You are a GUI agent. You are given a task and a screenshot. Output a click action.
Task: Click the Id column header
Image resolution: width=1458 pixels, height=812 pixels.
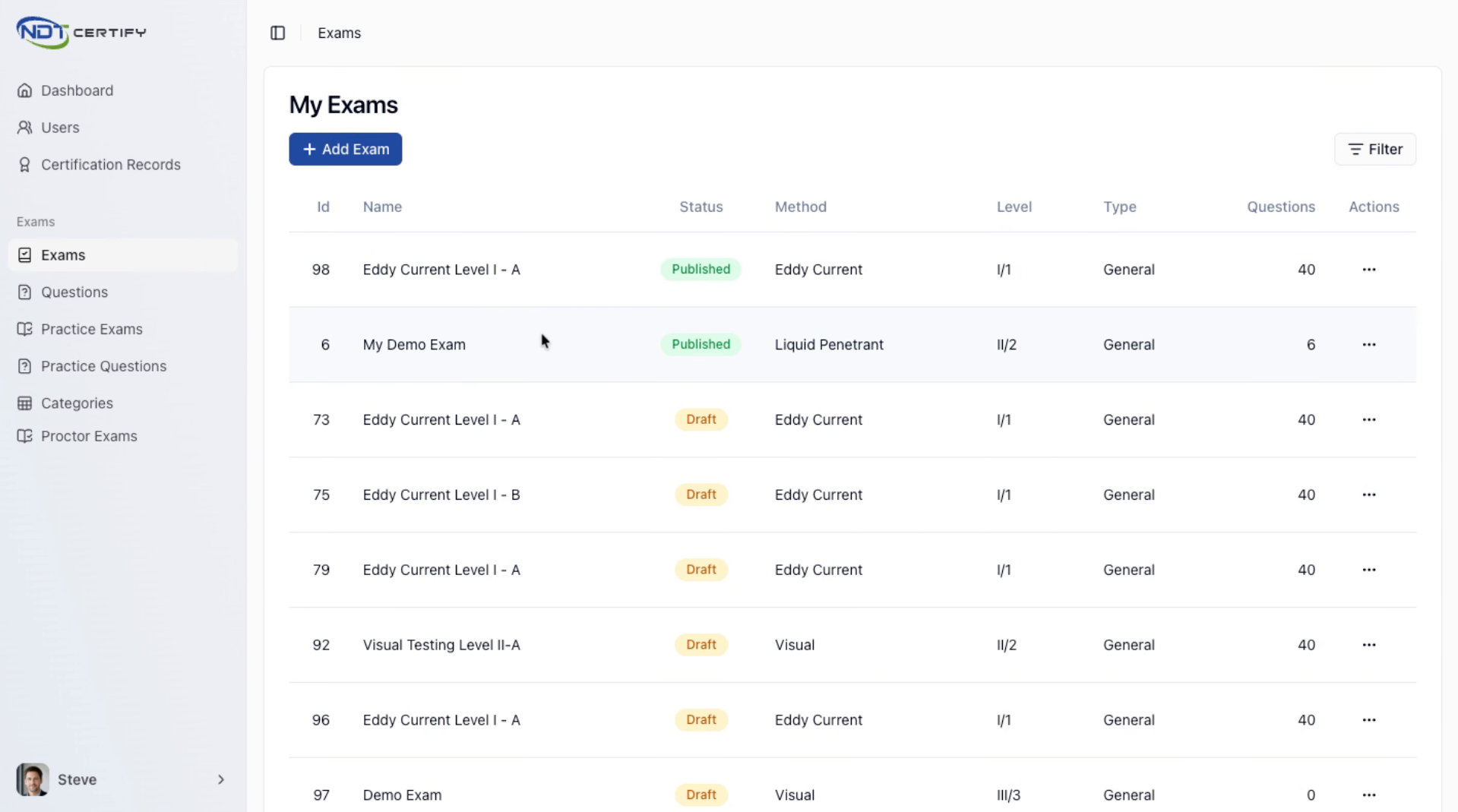pyautogui.click(x=323, y=207)
